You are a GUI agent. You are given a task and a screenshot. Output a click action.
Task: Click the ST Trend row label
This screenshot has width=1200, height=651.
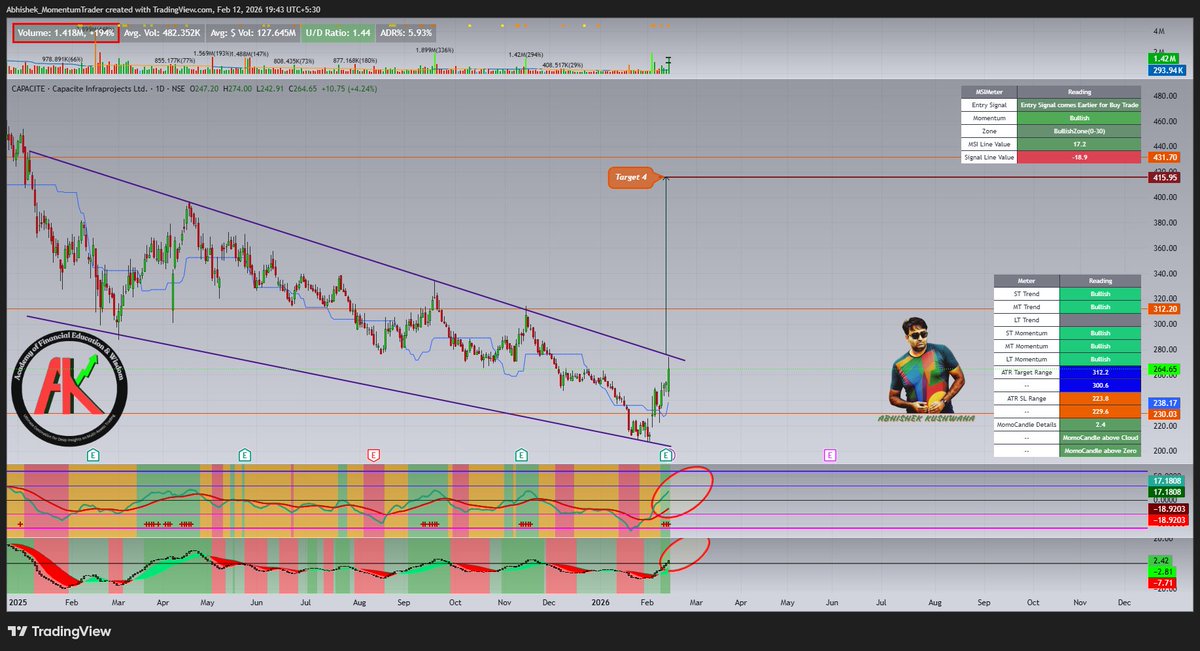[x=1027, y=294]
